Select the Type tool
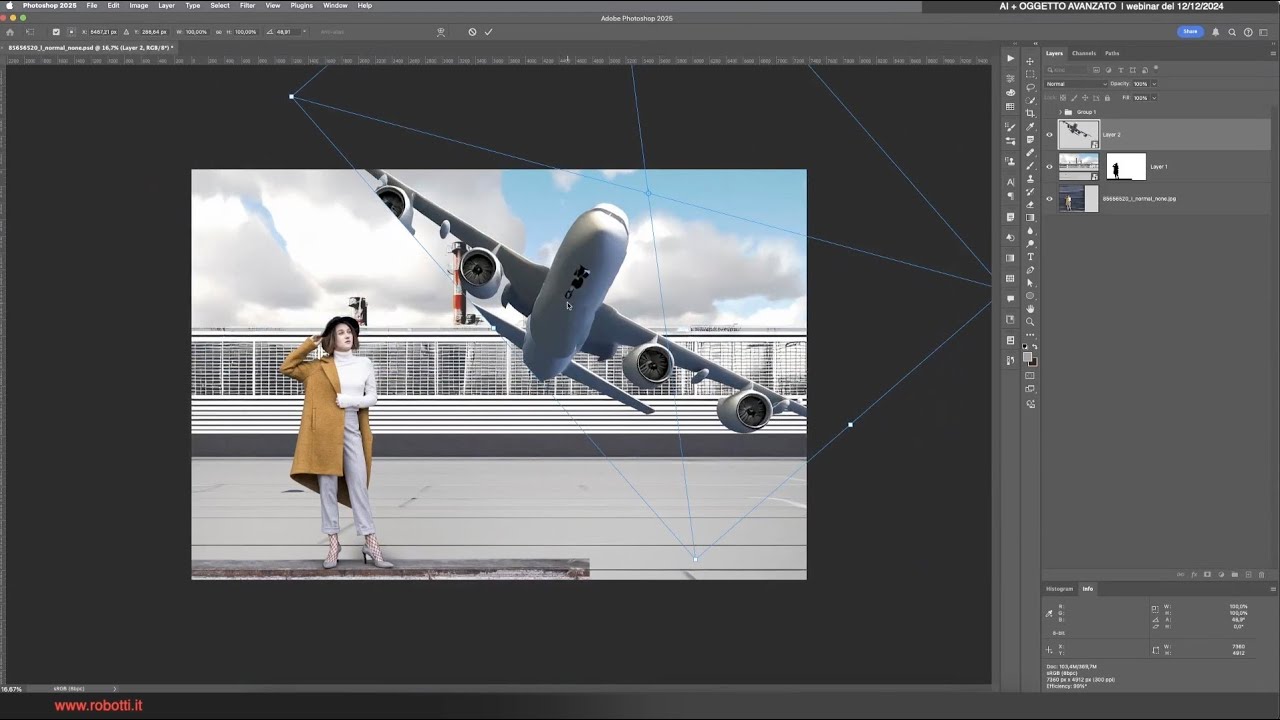 [1030, 257]
